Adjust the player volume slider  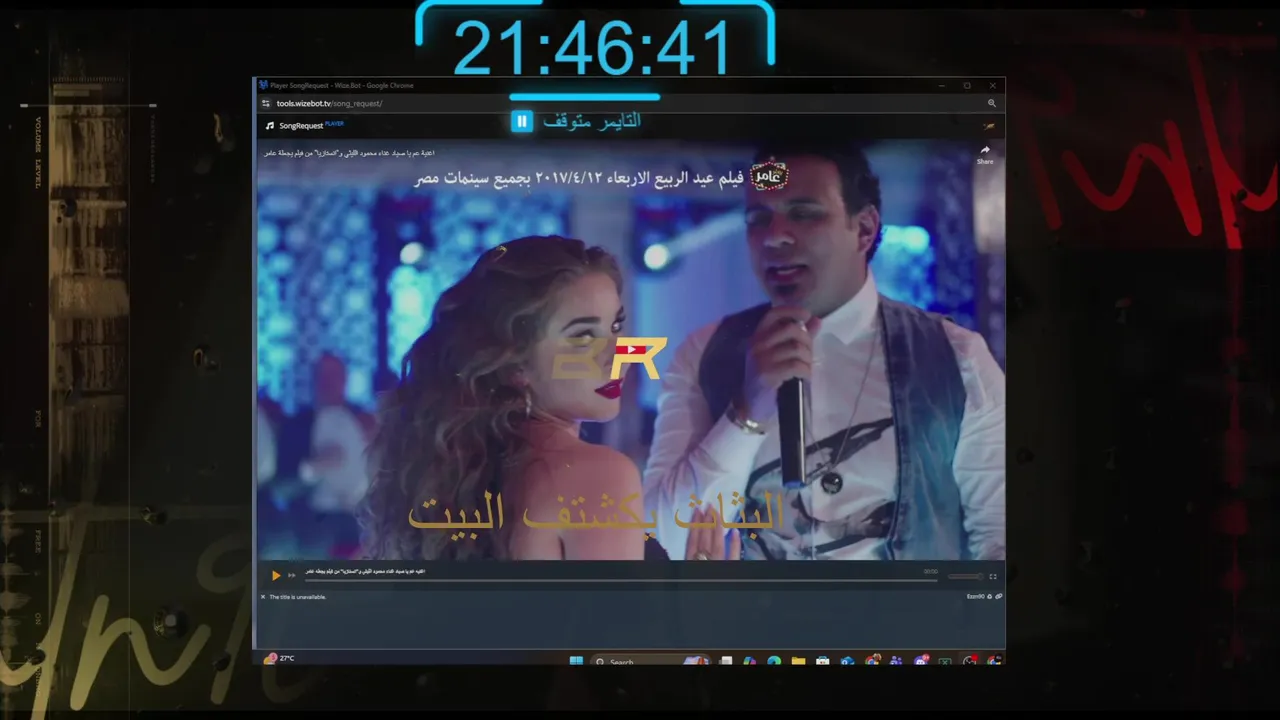(966, 576)
